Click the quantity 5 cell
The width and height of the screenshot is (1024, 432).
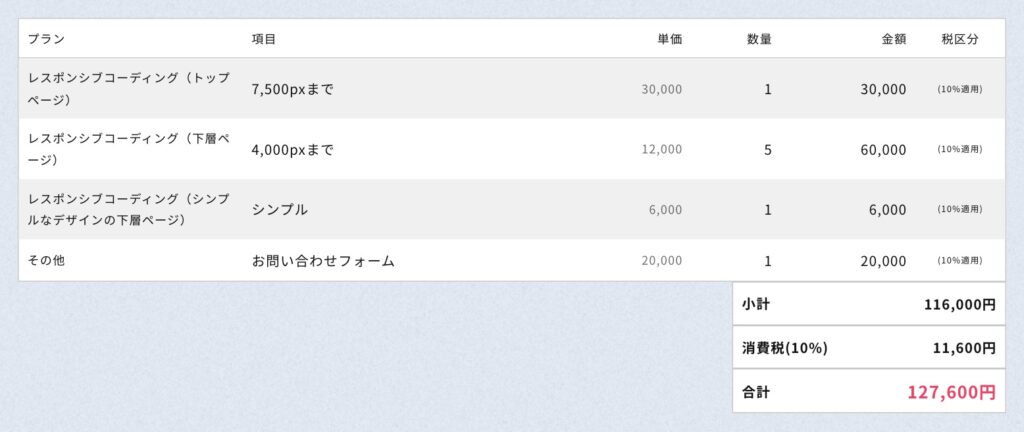pos(767,150)
